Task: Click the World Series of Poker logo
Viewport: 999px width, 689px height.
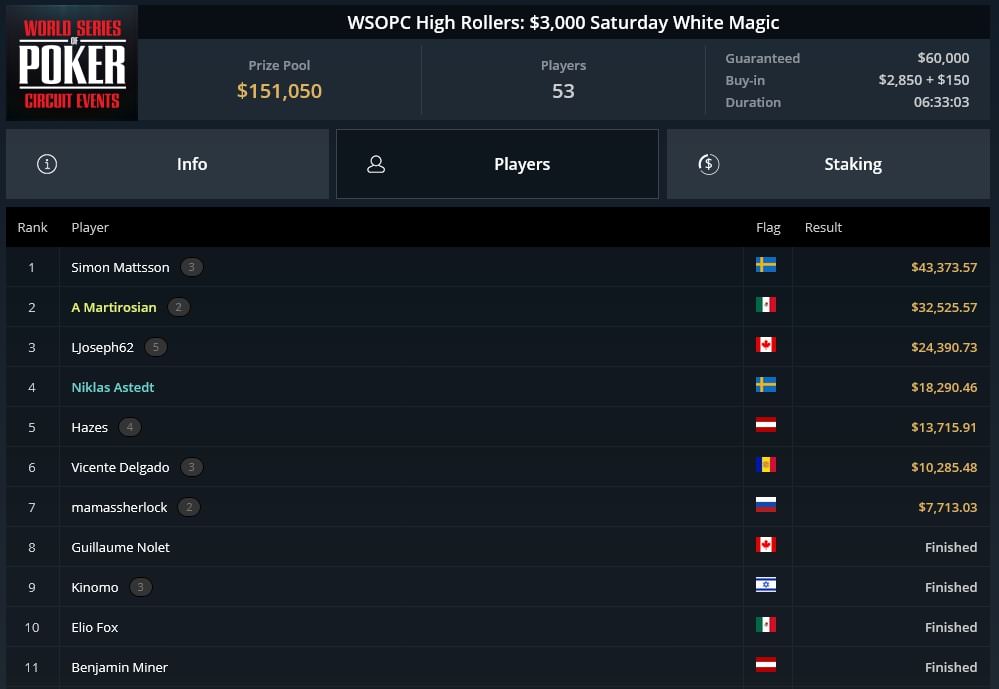Action: 72,62
